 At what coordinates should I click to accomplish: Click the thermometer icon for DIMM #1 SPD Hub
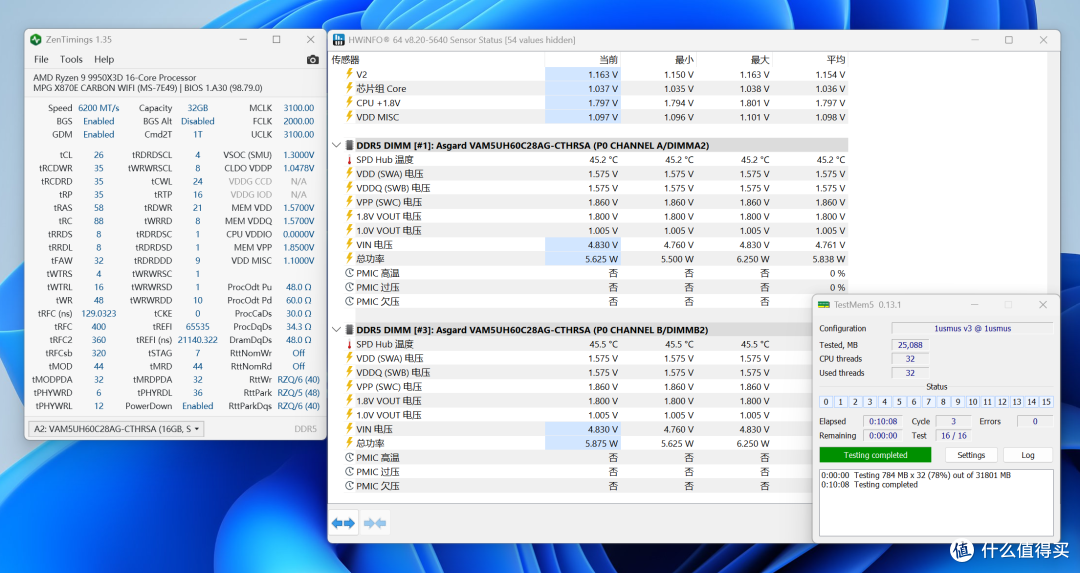click(x=349, y=160)
